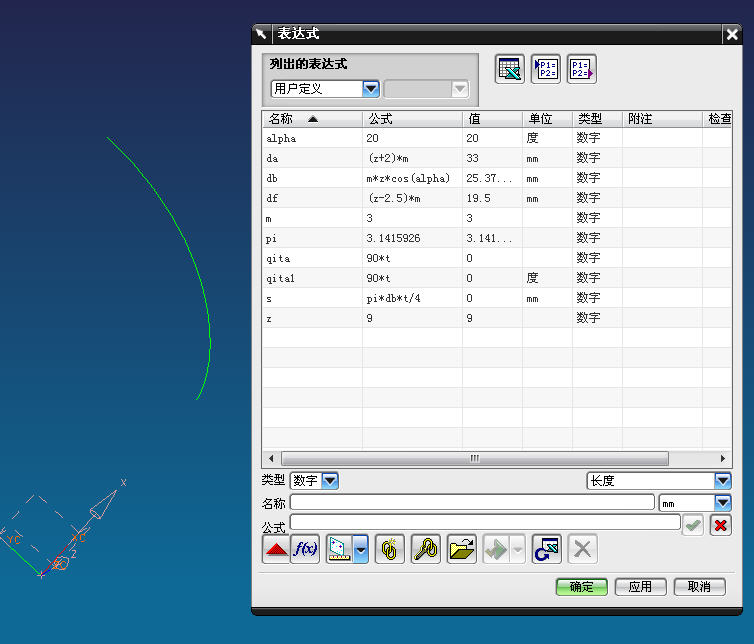Click the pin icon in dialog title bar
This screenshot has height=644, width=754.
pos(261,34)
